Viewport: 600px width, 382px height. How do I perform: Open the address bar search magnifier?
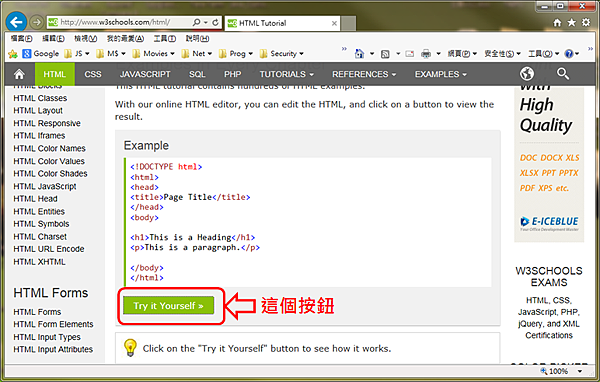pyautogui.click(x=196, y=23)
